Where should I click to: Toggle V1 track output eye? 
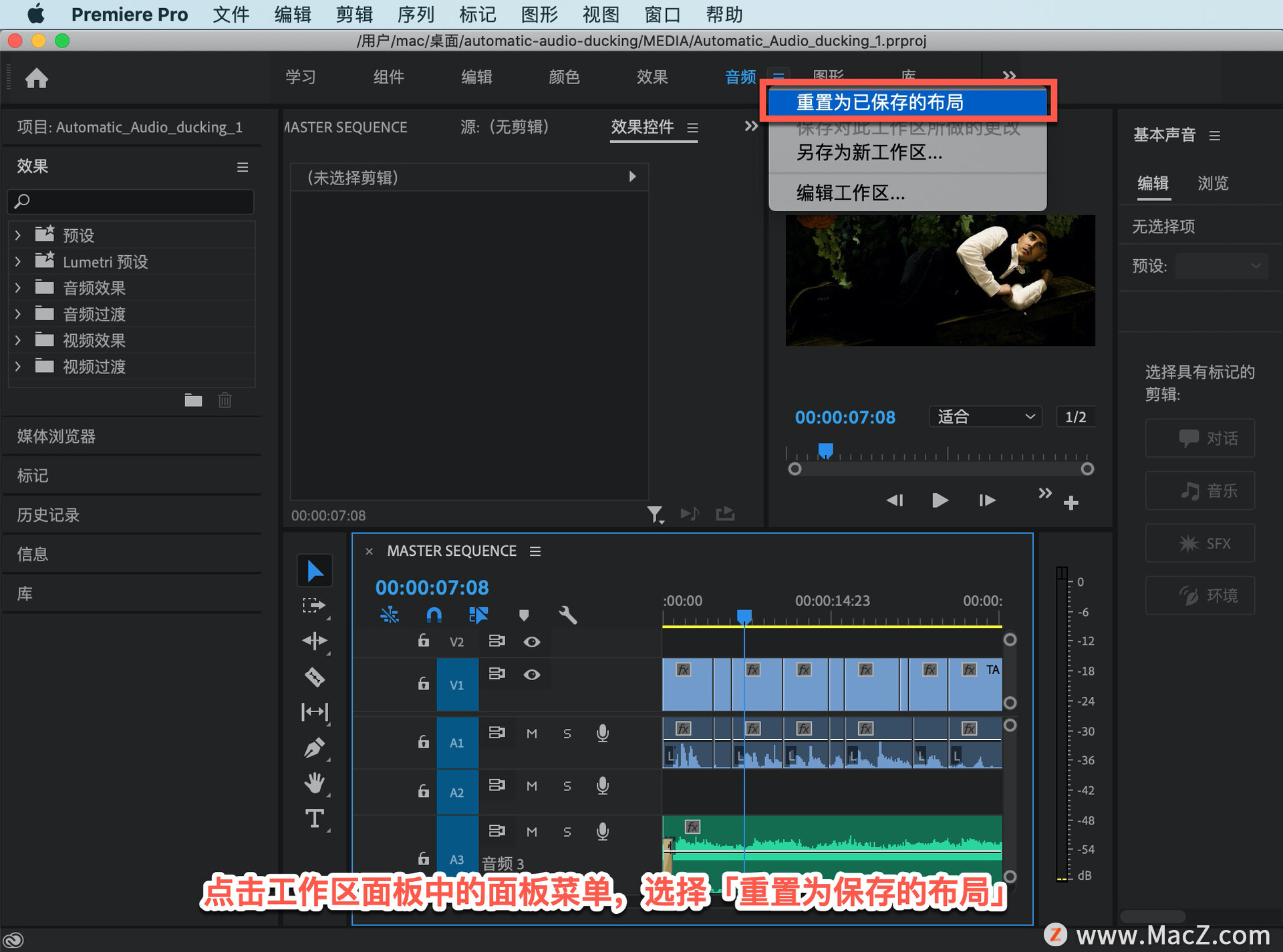[532, 675]
